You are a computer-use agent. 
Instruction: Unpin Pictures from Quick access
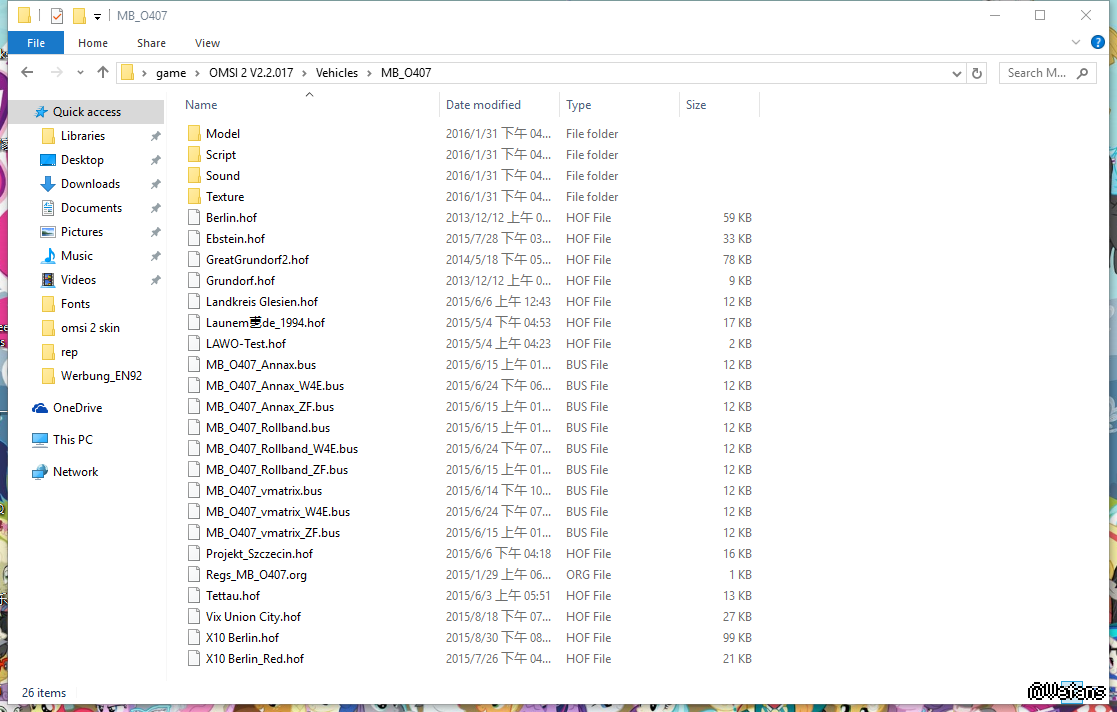click(x=155, y=232)
